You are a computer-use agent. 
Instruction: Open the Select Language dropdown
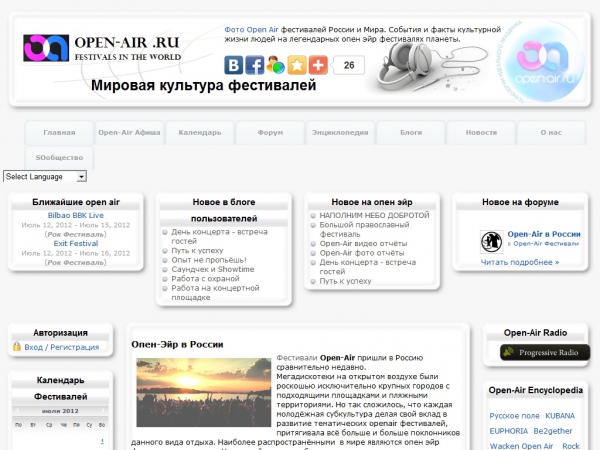[x=45, y=176]
